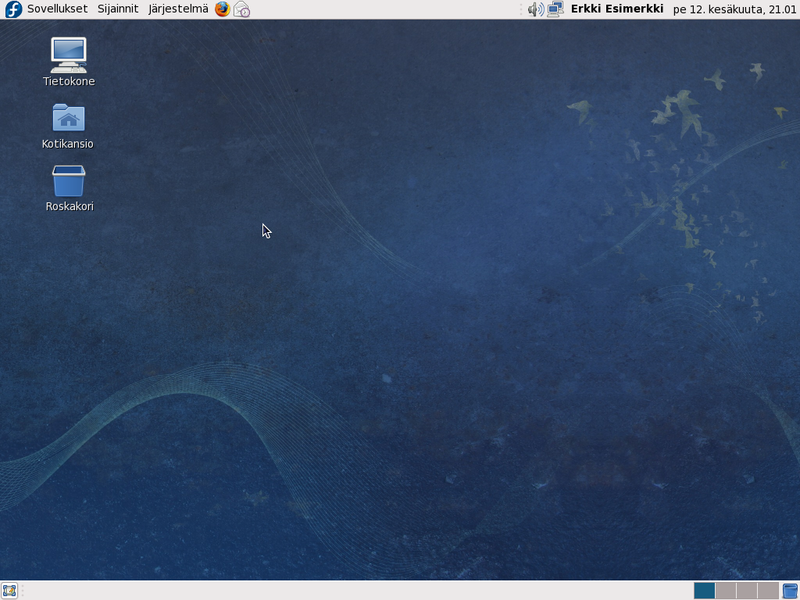Click the trash applet in bottom panel
Viewport: 800px width, 600px height.
tap(790, 590)
